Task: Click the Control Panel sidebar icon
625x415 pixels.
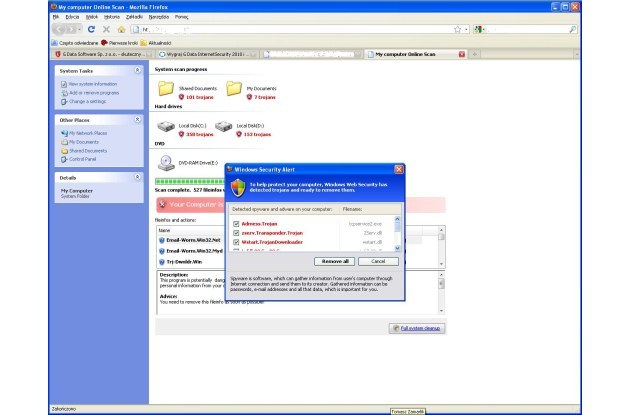Action: tap(64, 159)
